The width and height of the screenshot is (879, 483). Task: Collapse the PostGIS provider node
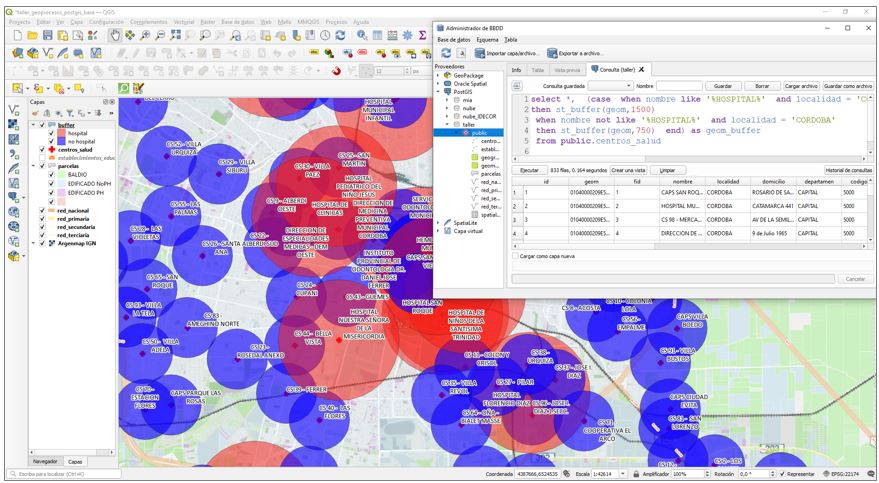[438, 91]
